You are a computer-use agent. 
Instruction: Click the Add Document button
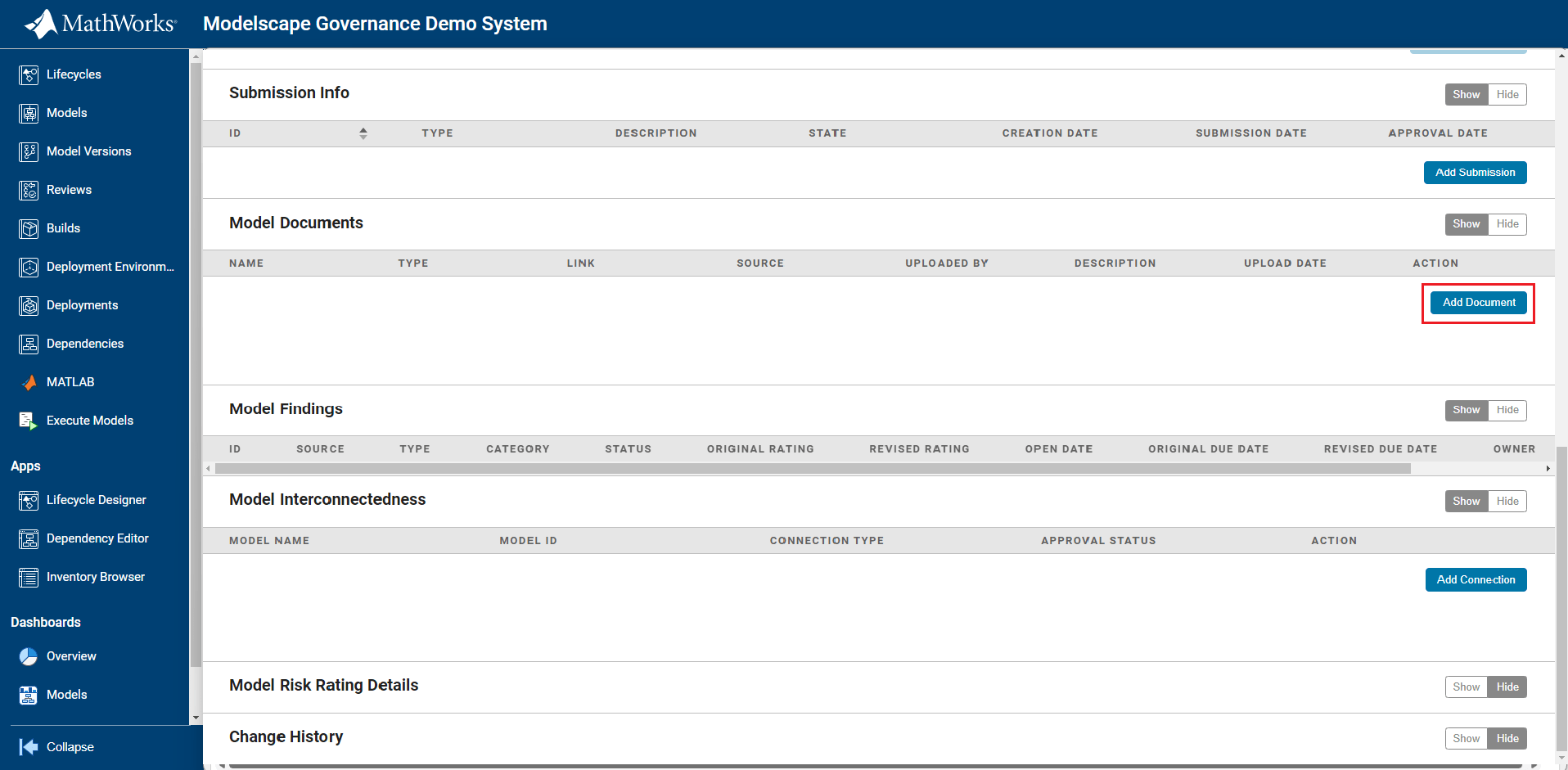pos(1478,302)
